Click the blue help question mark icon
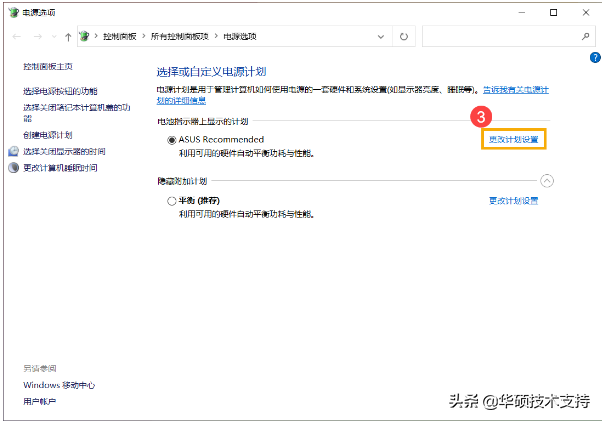Screen dimensions: 602x421 click(x=595, y=58)
